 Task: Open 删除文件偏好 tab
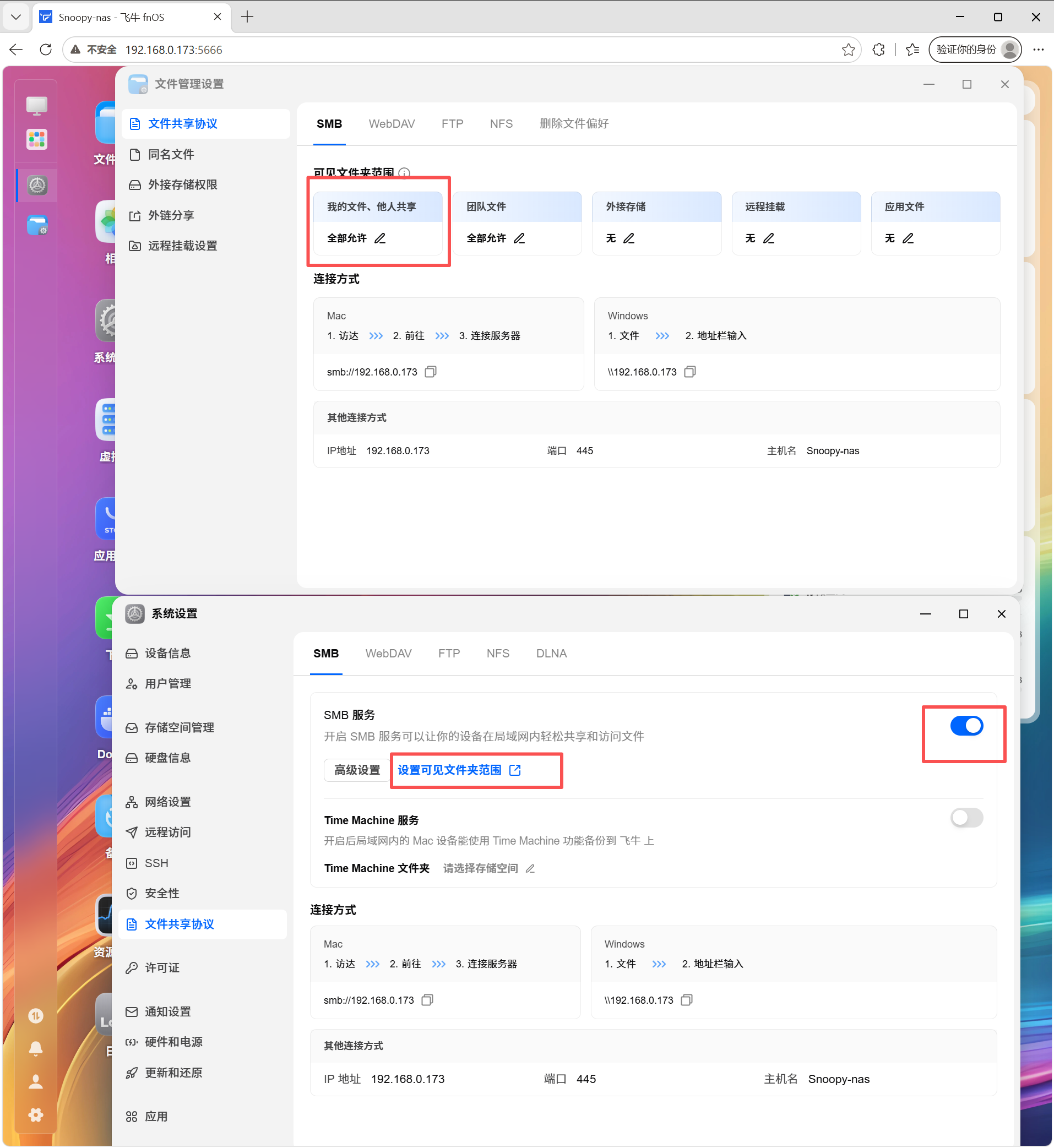pyautogui.click(x=574, y=124)
